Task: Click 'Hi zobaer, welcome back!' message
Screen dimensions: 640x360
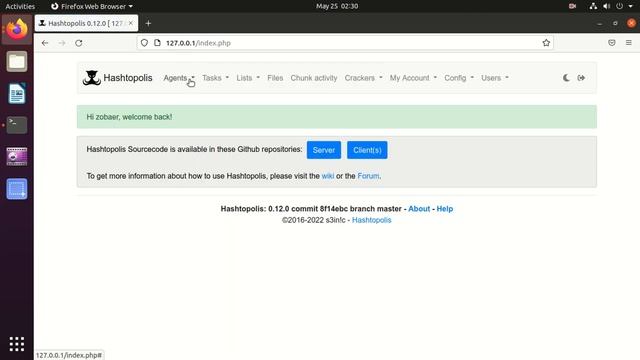Action: [129, 117]
